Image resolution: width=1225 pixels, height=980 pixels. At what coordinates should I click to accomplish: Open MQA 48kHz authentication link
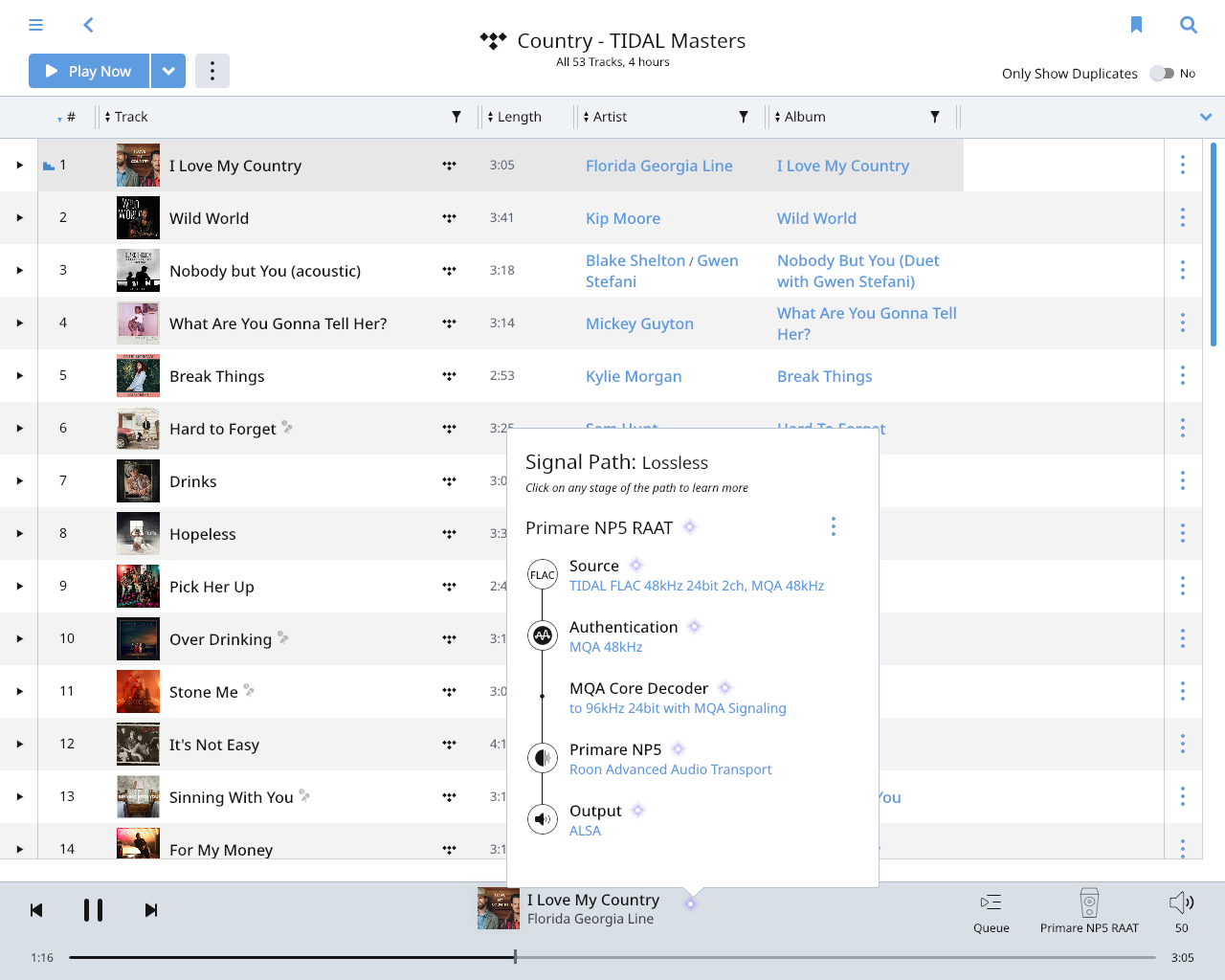click(606, 647)
